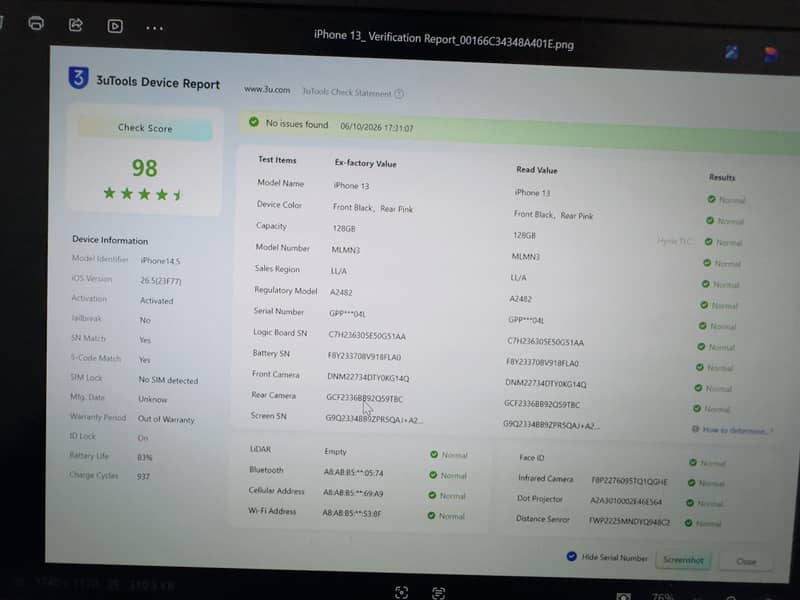Screen dimensions: 800x600
Task: Click the Dot Projector serial value
Action: point(626,501)
